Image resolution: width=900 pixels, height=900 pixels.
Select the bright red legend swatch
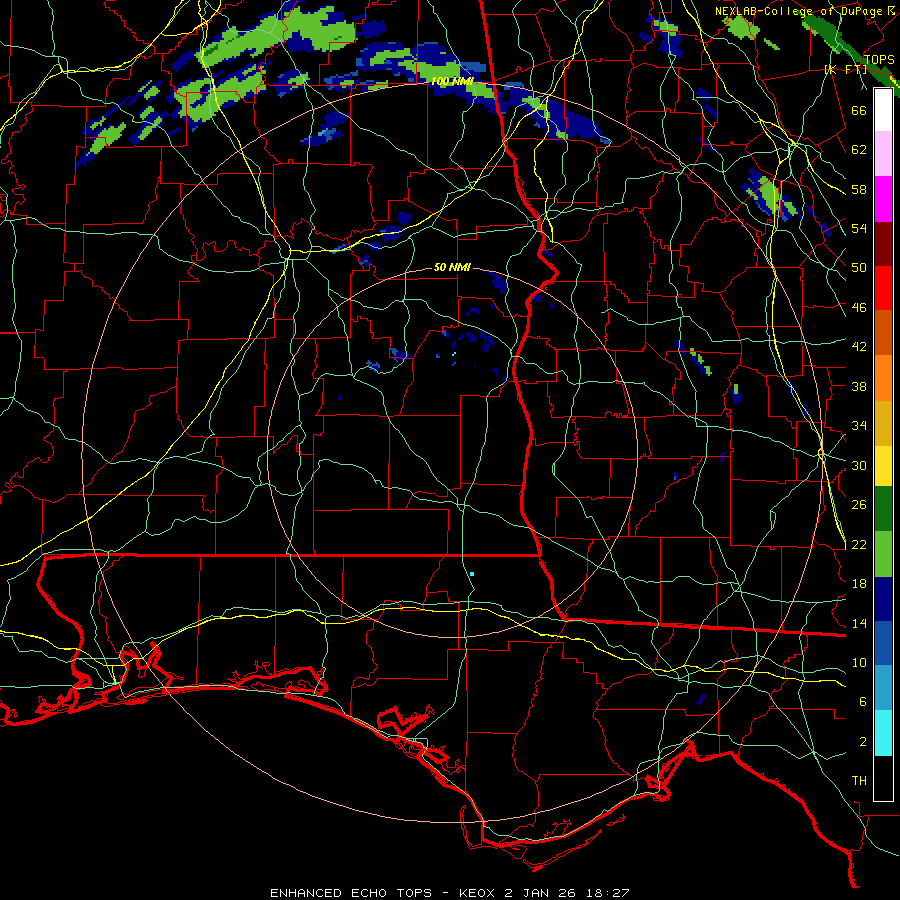click(883, 288)
